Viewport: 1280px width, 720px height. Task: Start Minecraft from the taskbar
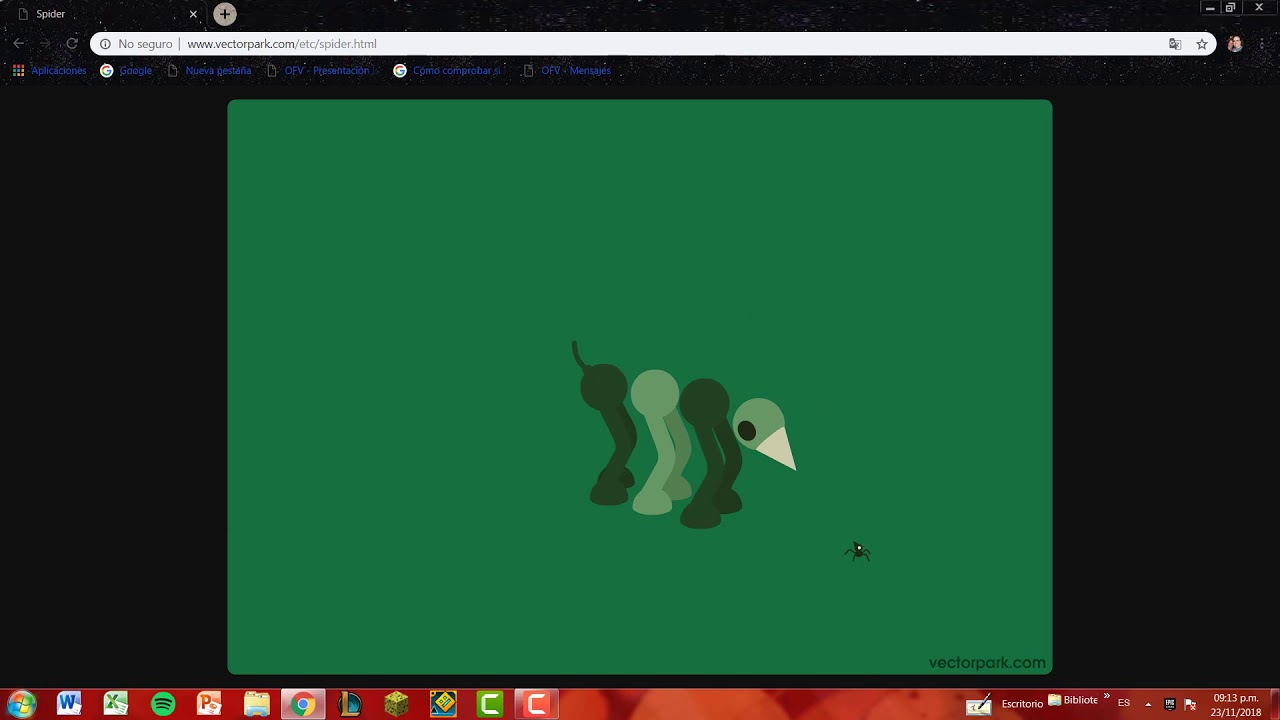click(395, 703)
